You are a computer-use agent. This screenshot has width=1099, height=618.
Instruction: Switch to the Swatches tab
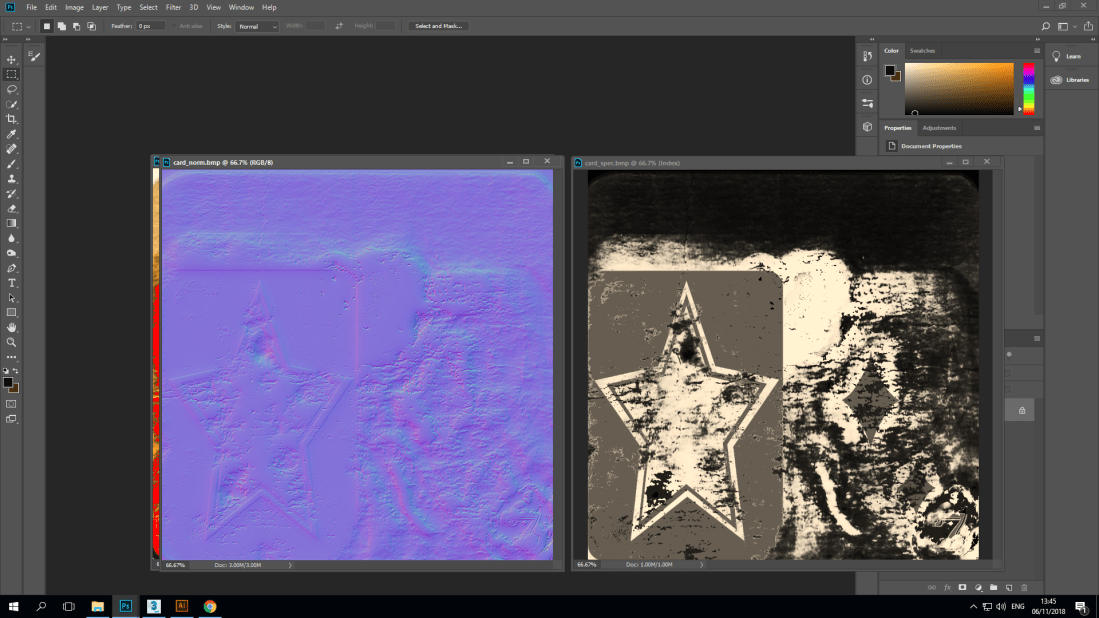pos(921,50)
